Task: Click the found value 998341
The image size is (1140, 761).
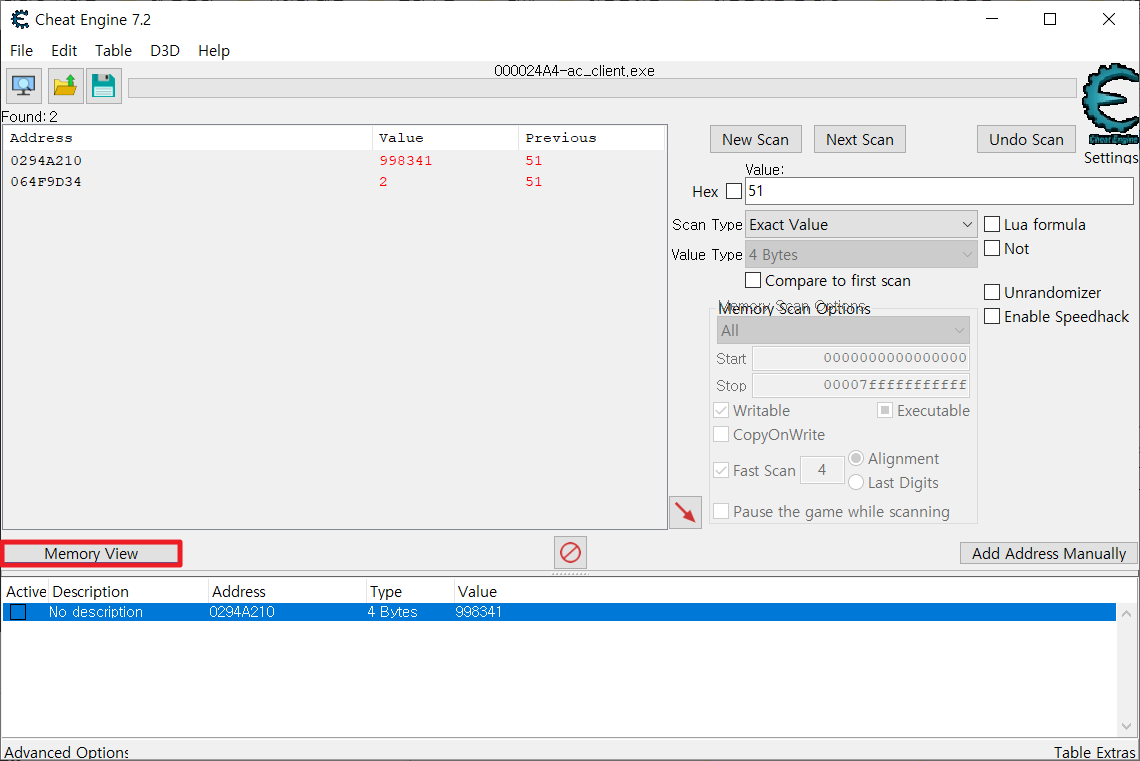Action: coord(406,161)
